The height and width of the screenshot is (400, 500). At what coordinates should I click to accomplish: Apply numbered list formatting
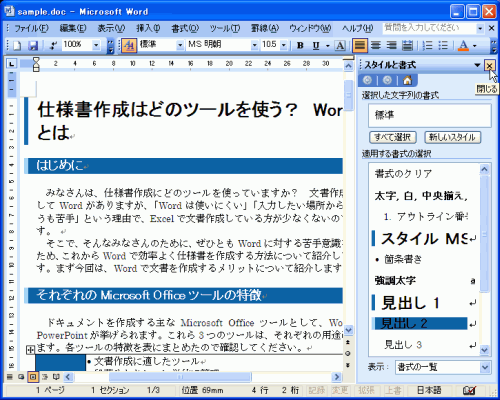(x=427, y=45)
